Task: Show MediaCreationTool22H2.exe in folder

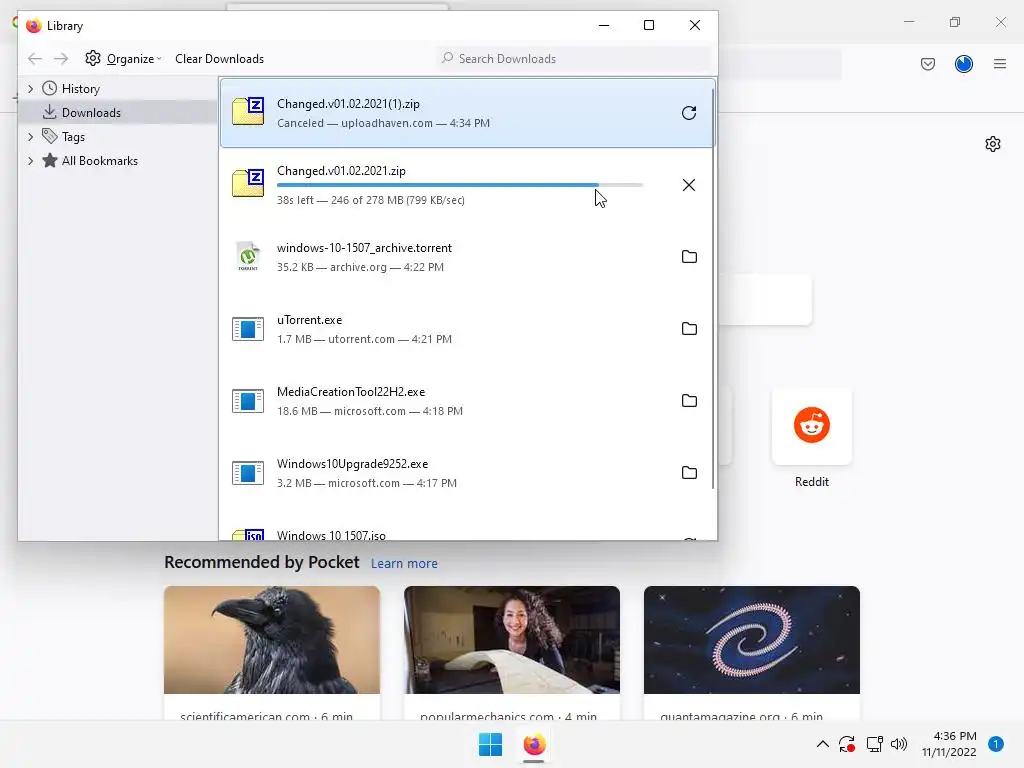Action: tap(689, 400)
